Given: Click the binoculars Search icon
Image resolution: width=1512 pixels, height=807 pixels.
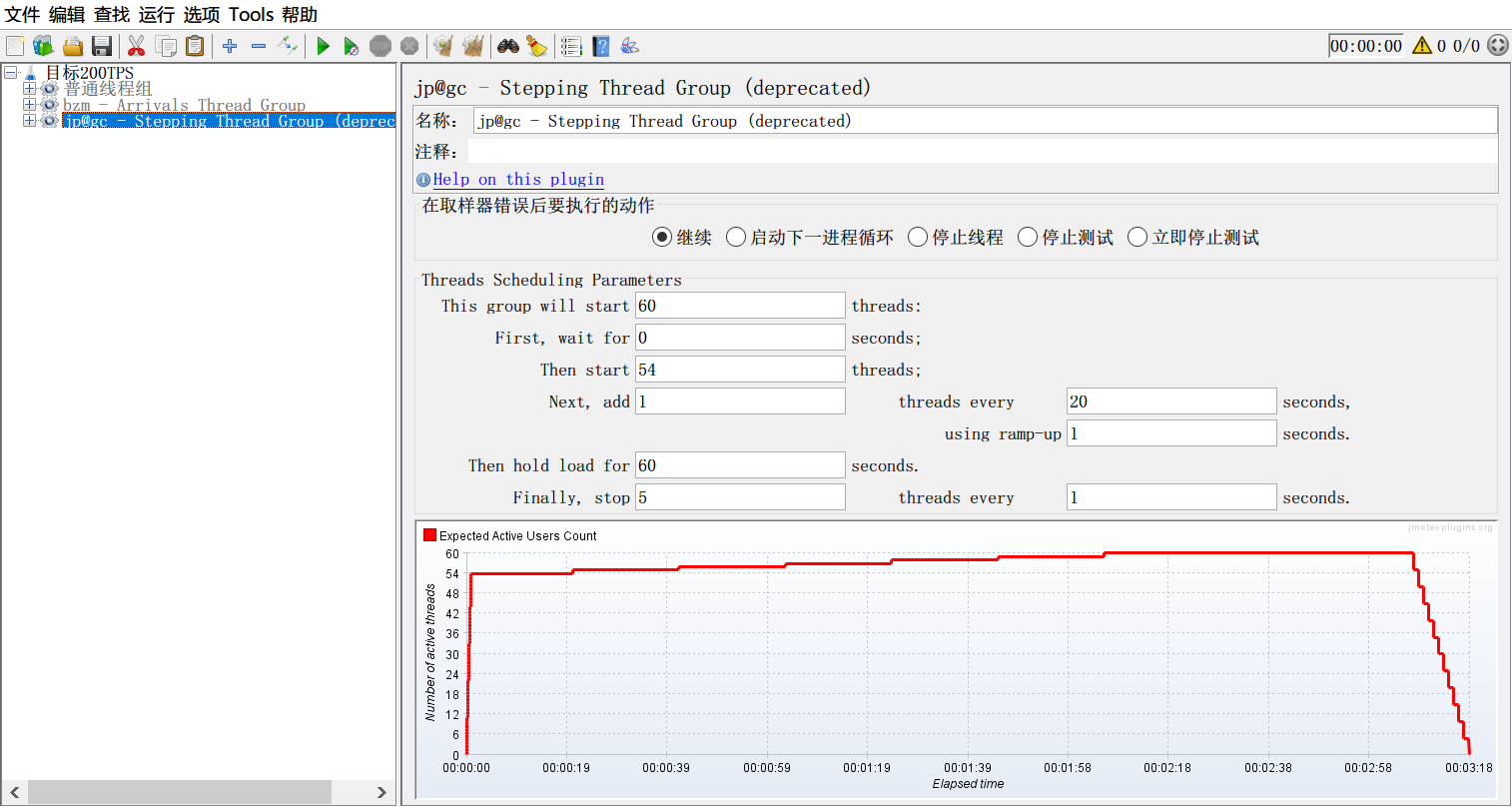Looking at the screenshot, I should (x=508, y=46).
